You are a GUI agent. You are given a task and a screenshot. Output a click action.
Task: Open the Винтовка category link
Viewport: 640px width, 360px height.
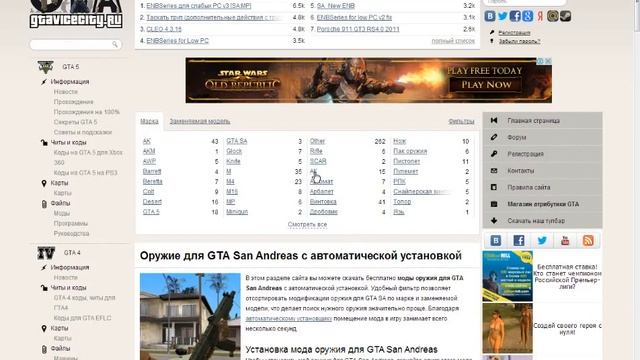pos(323,202)
